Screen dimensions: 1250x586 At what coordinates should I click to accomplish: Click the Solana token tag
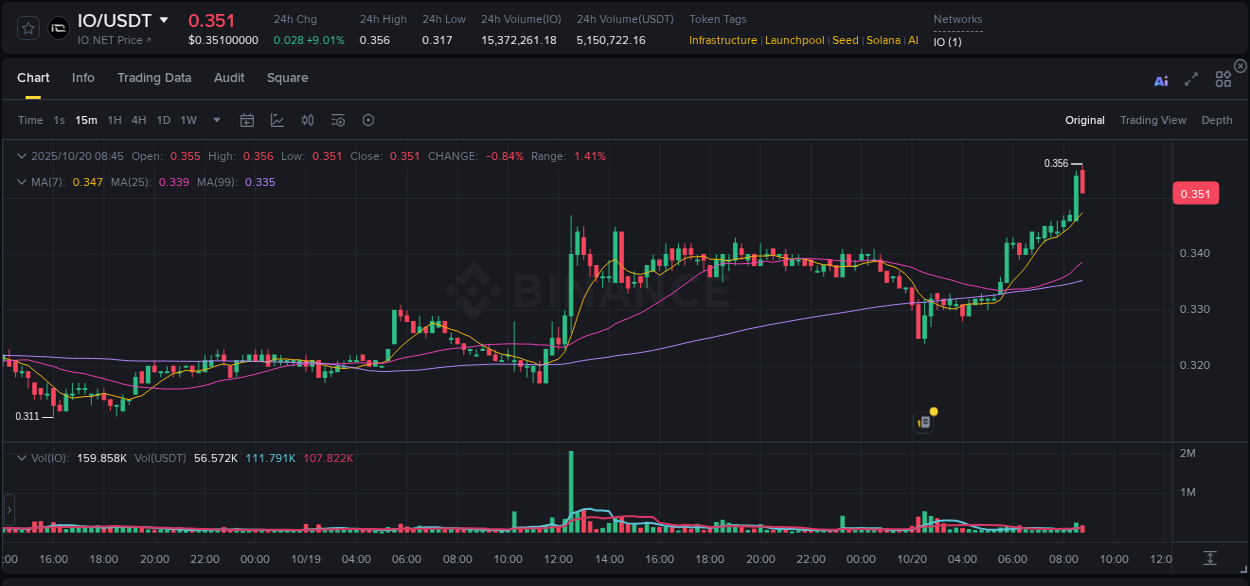click(x=882, y=40)
